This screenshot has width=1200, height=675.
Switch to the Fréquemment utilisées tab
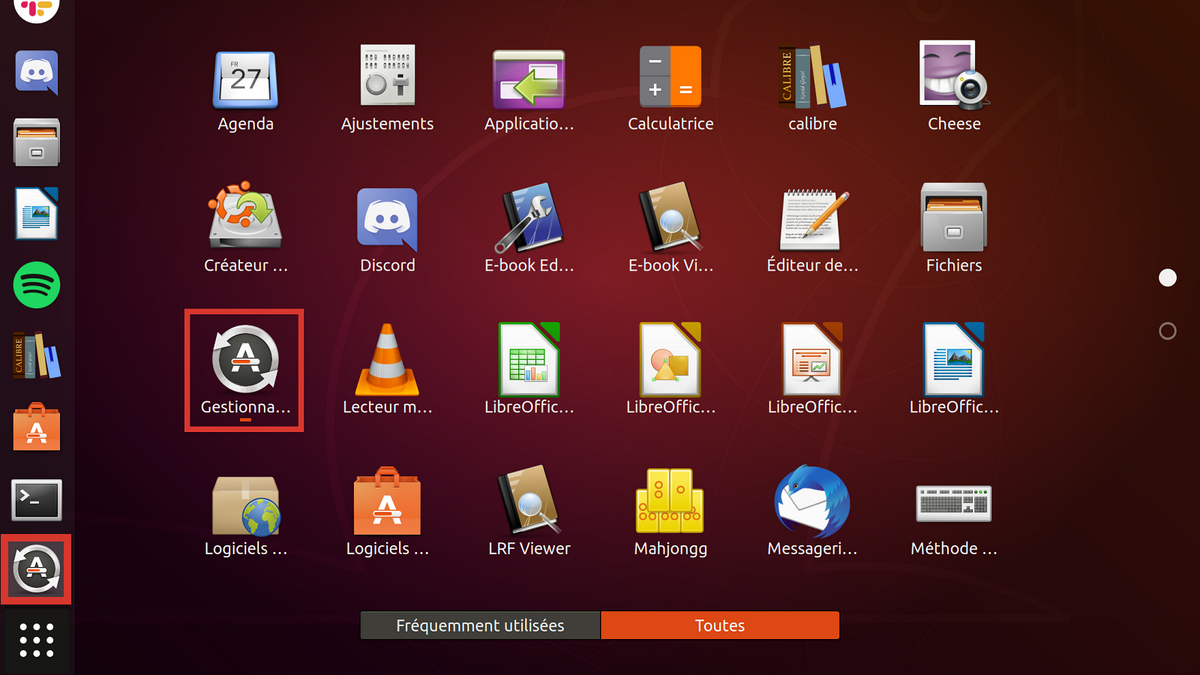480,625
